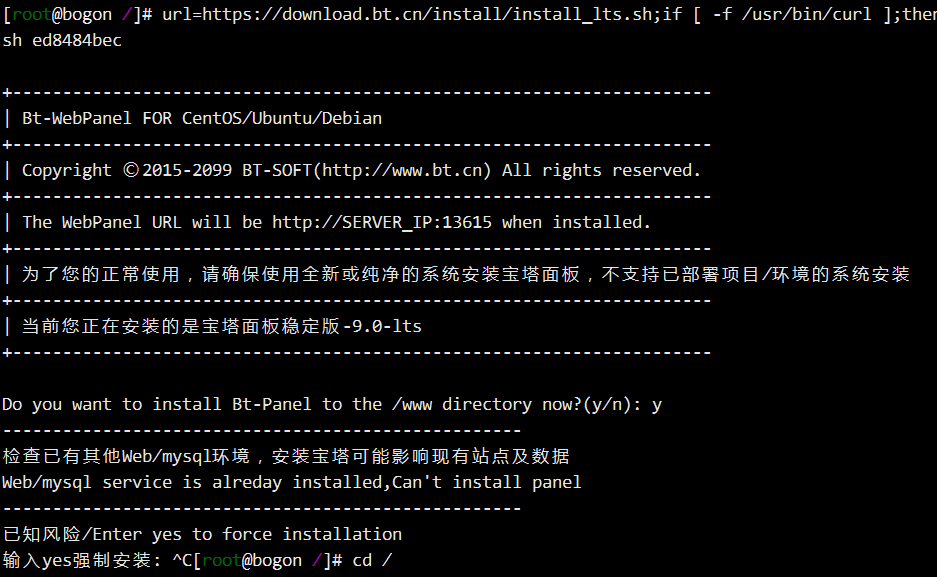Click the ^C interrupt marker
This screenshot has width=937, height=577.
point(182,560)
